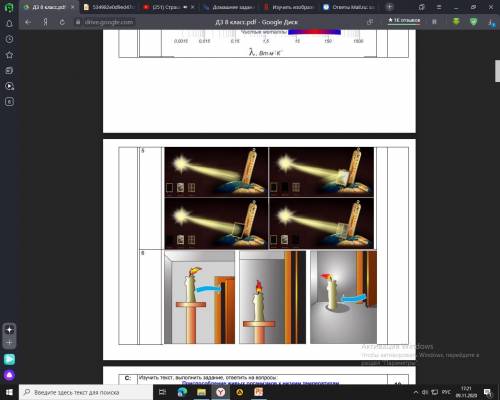Click the bottom-left lamp and thermometer picture
The image size is (500, 400).
216,224
